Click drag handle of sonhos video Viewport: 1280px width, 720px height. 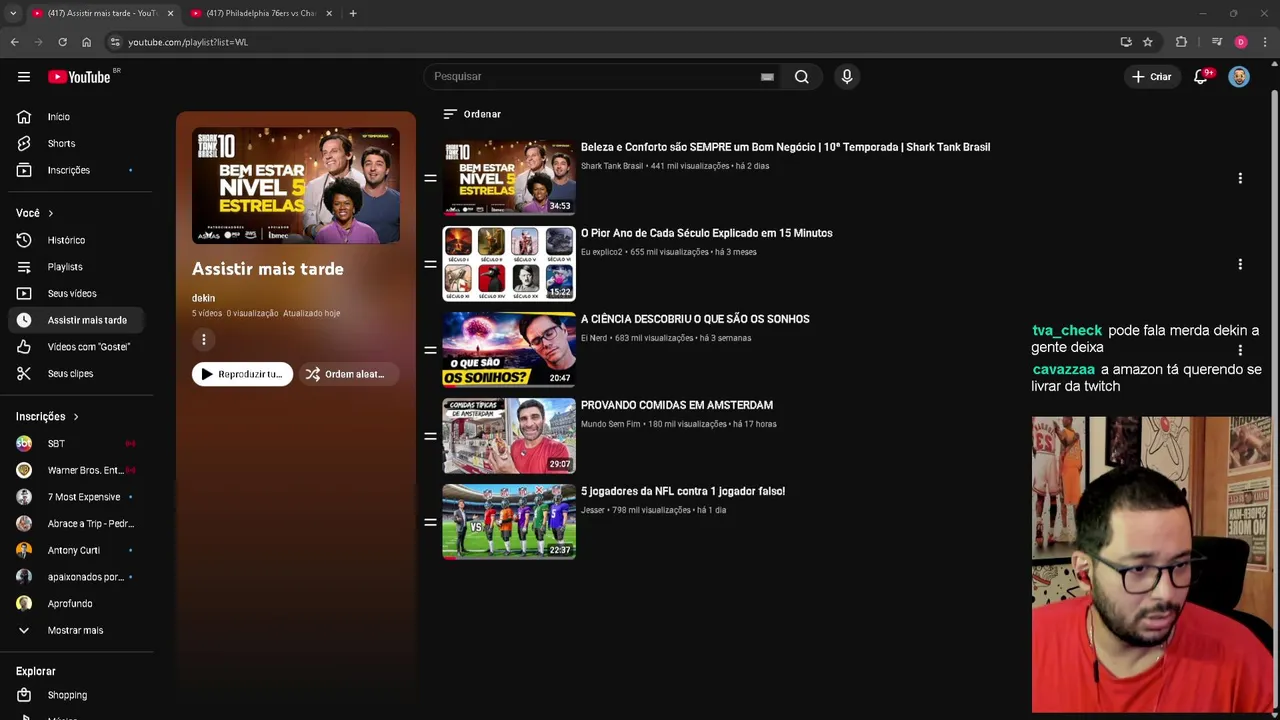coord(430,350)
